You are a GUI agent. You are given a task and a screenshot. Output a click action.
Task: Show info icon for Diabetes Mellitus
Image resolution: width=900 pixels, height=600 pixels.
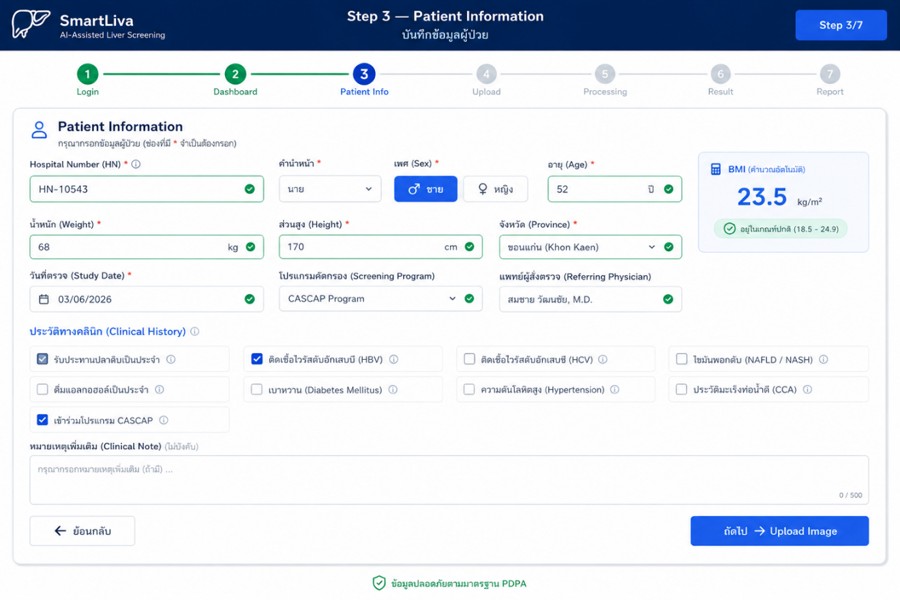point(393,389)
